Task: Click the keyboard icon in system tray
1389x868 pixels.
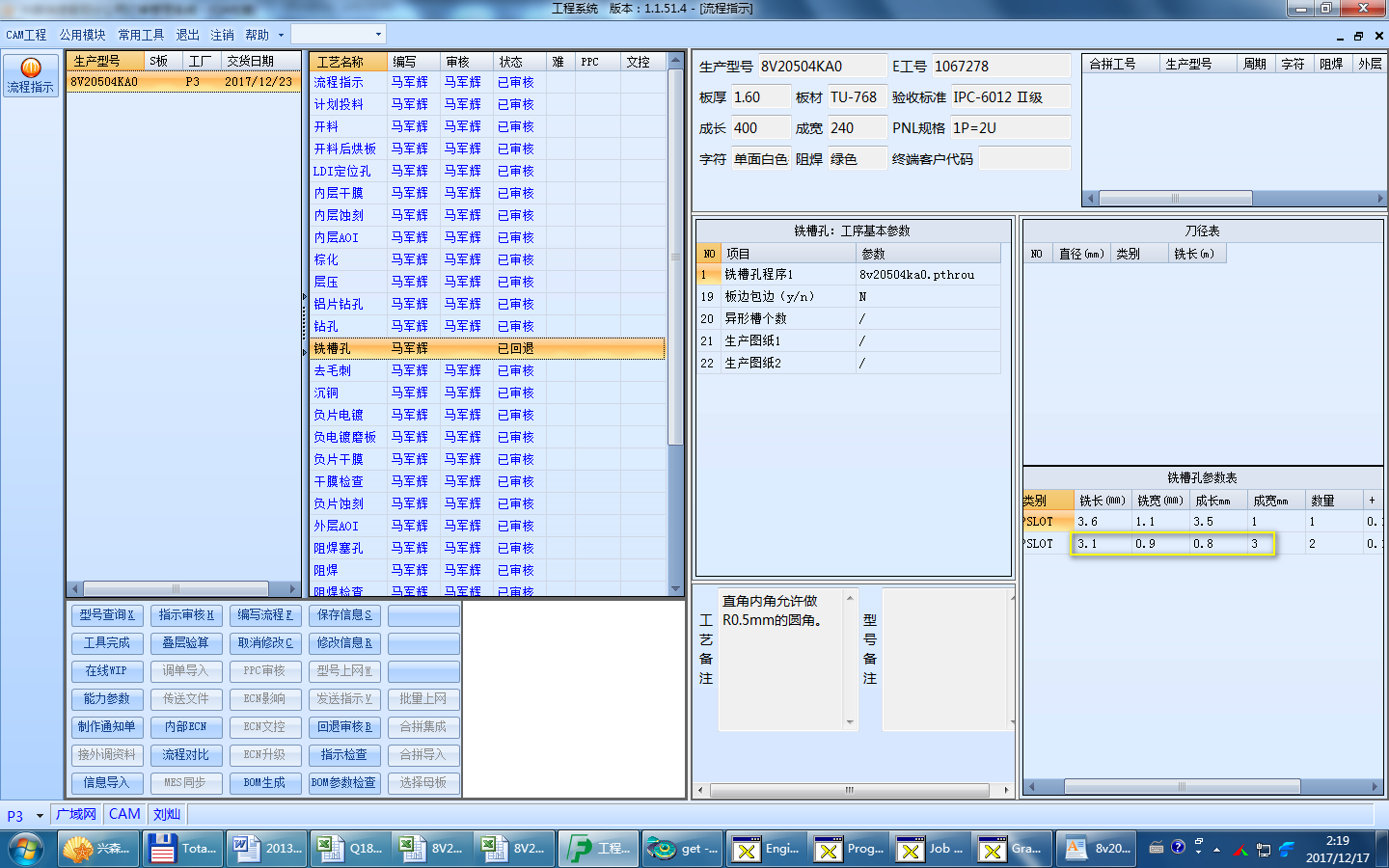Action: click(1157, 848)
